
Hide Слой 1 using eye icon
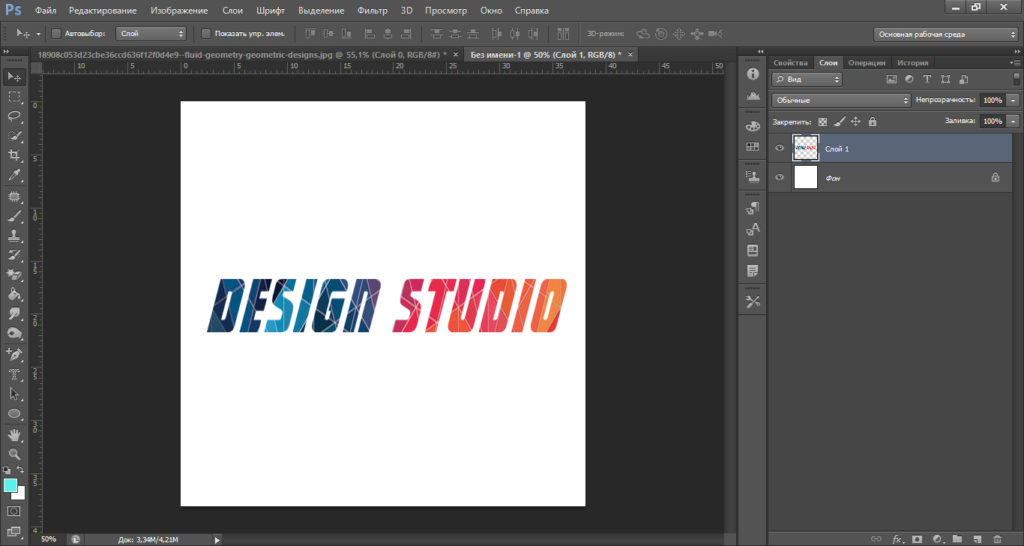coord(780,148)
